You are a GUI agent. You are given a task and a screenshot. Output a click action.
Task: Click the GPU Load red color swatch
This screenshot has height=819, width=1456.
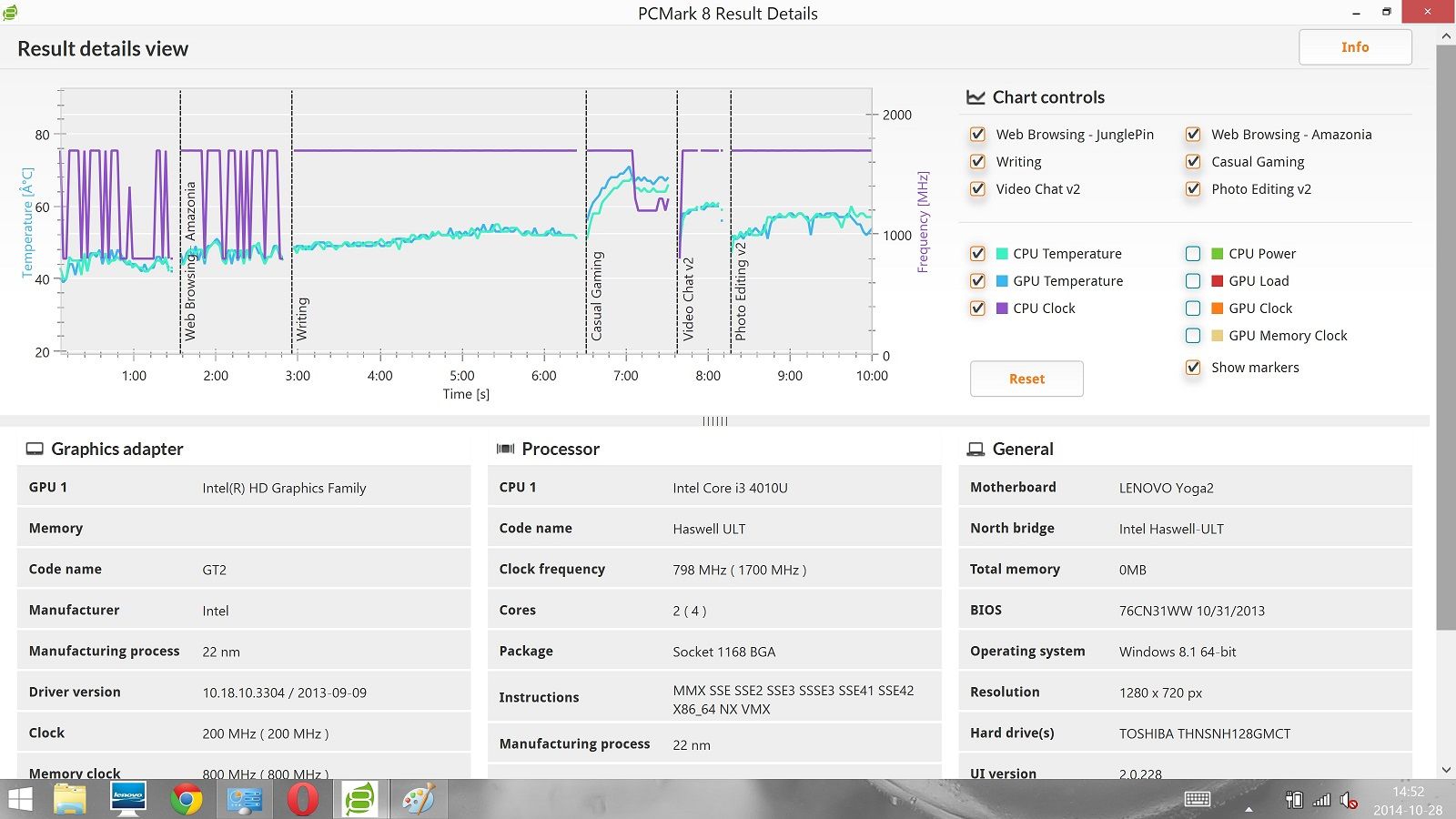[1218, 281]
